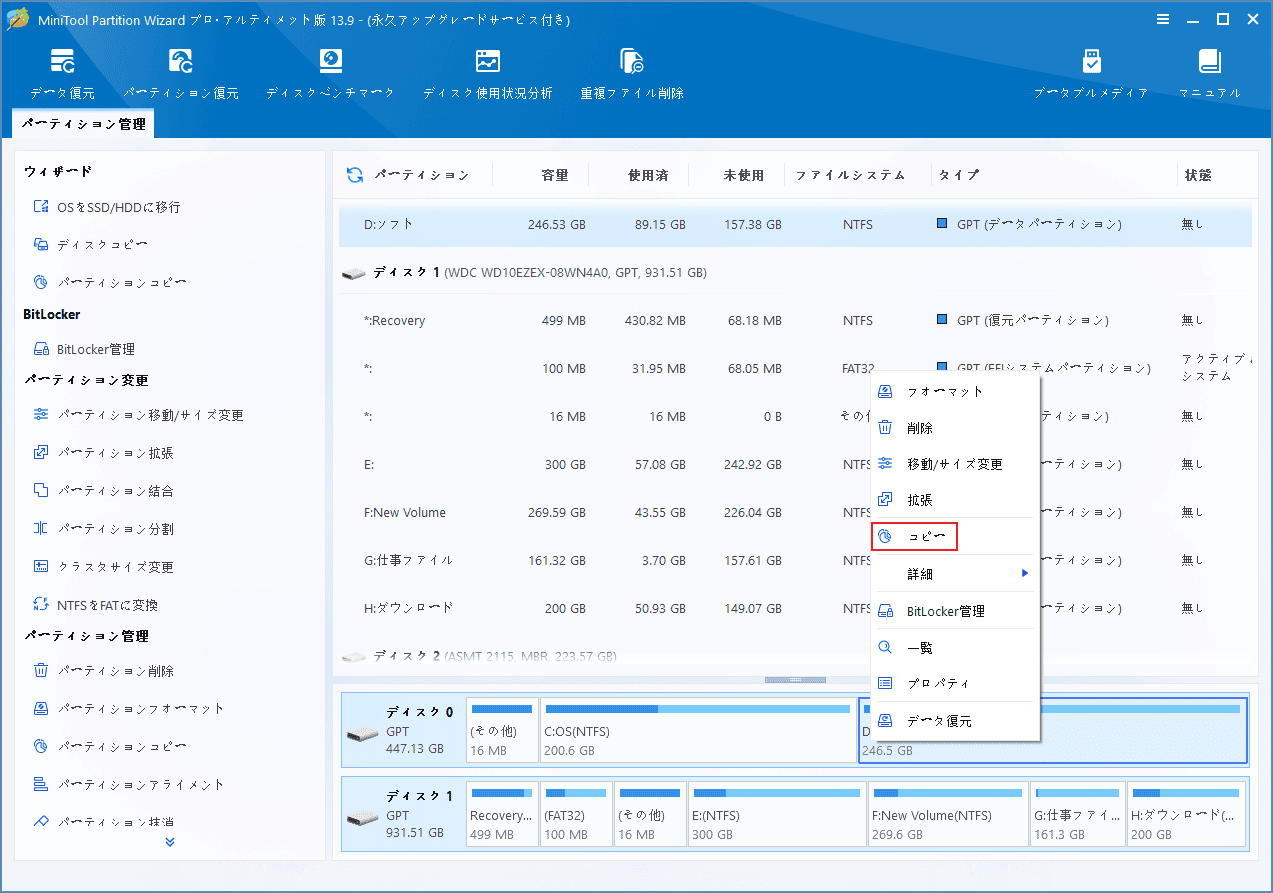Open パーティション復元 in top toolbar
Image resolution: width=1273 pixels, height=893 pixels.
tap(181, 73)
